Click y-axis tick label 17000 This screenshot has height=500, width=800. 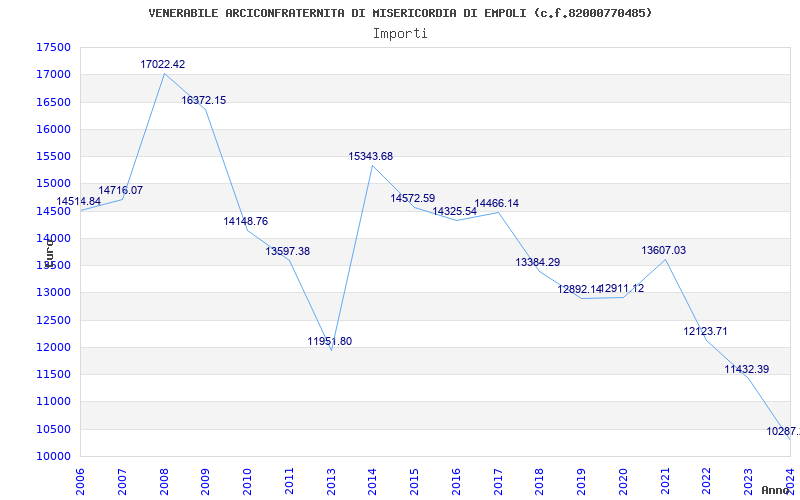point(53,74)
